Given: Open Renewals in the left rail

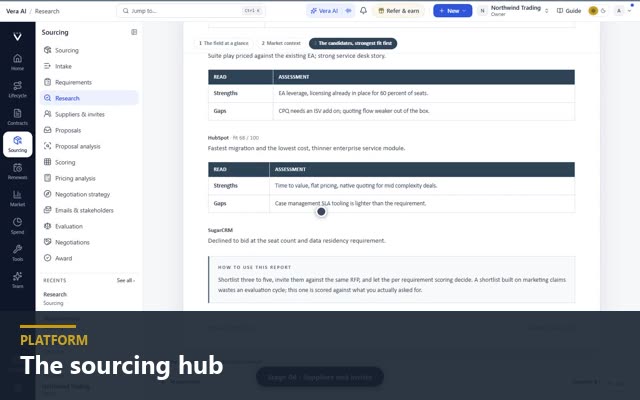Looking at the screenshot, I should pos(17,171).
